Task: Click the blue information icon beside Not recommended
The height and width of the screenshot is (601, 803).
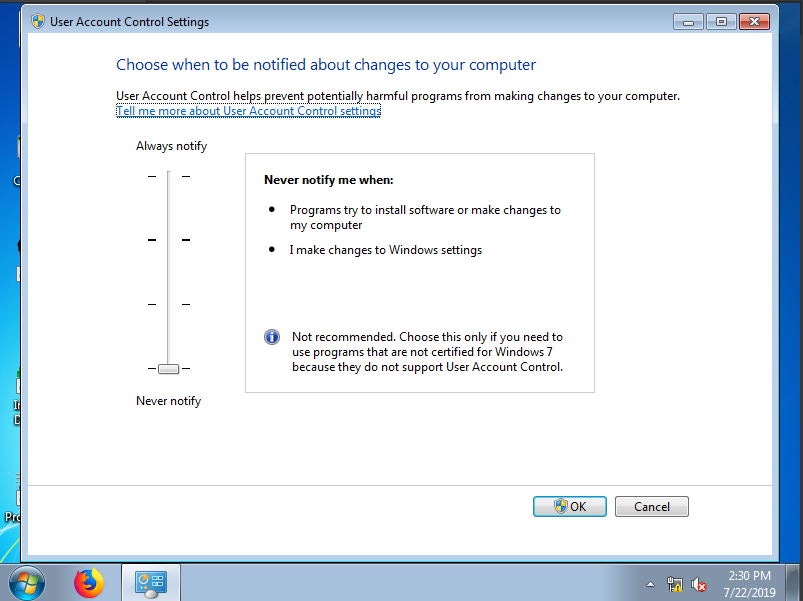Action: 272,337
